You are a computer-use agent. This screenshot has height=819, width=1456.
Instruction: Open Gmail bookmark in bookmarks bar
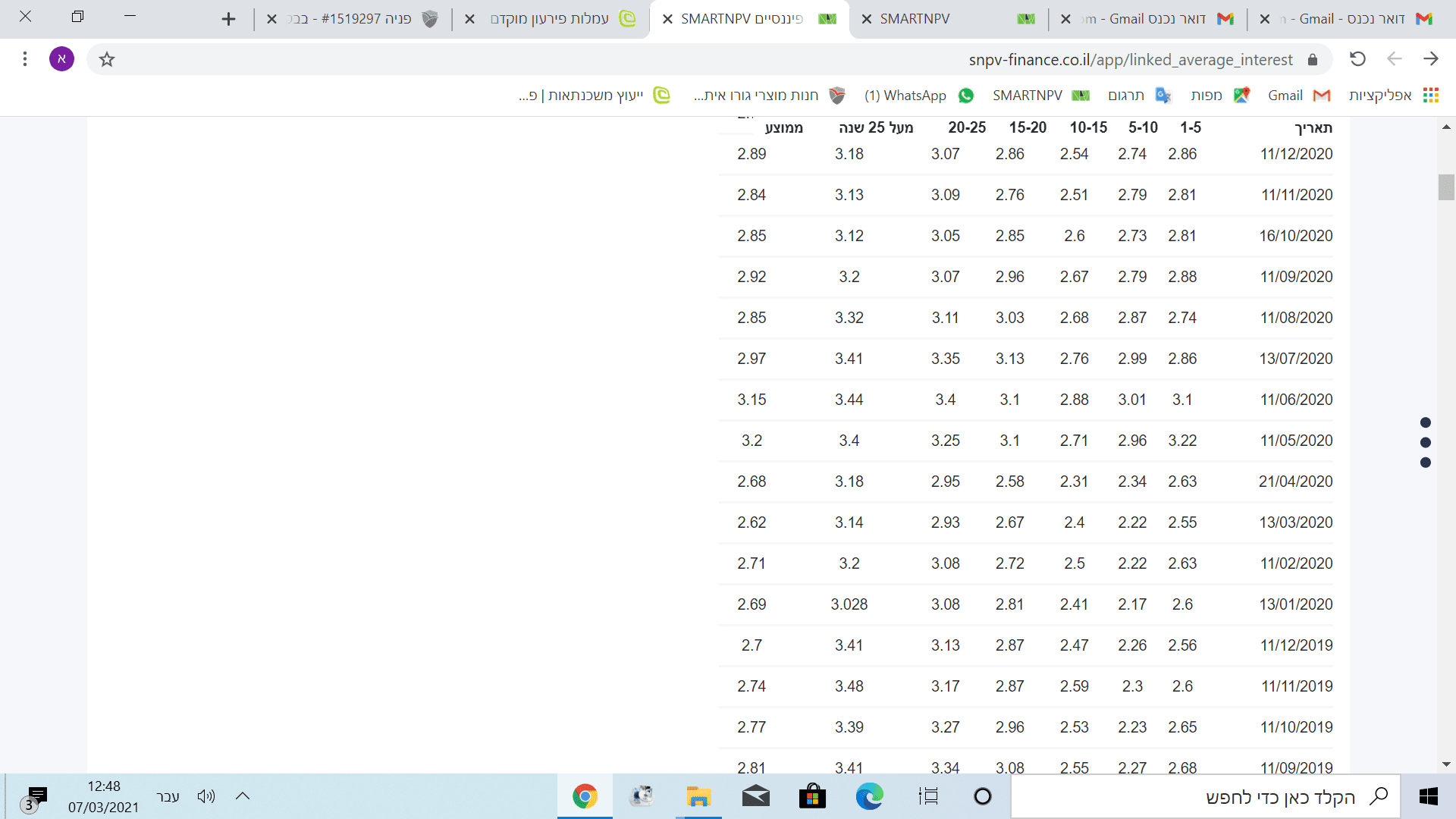coord(1298,96)
